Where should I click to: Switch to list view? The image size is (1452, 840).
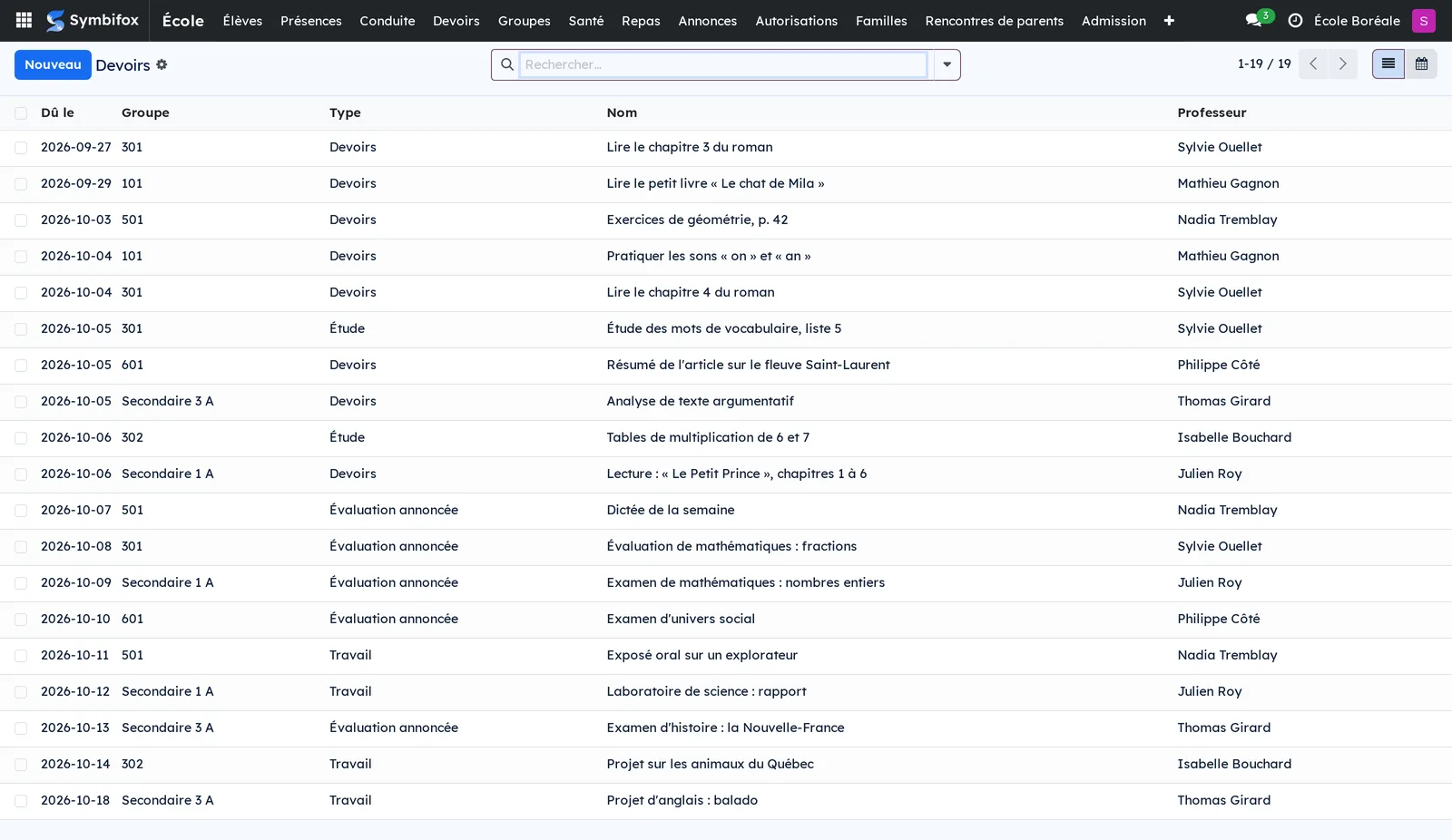pyautogui.click(x=1388, y=64)
